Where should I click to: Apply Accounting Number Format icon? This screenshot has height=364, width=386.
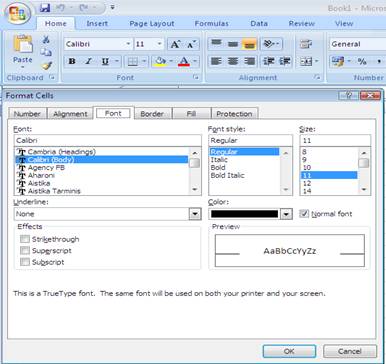click(337, 61)
